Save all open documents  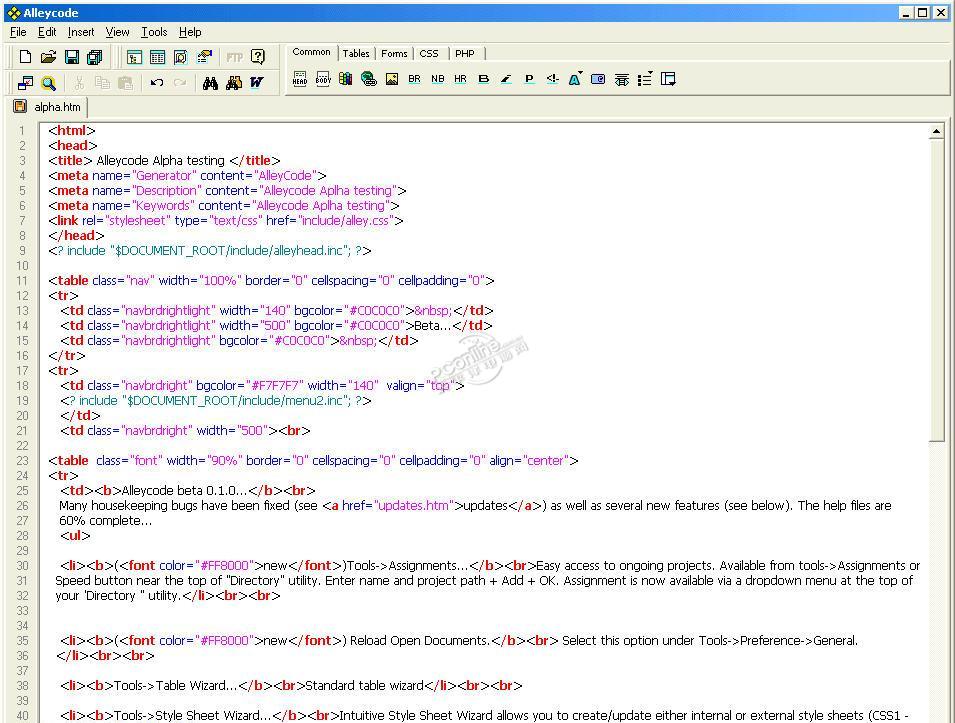[94, 57]
